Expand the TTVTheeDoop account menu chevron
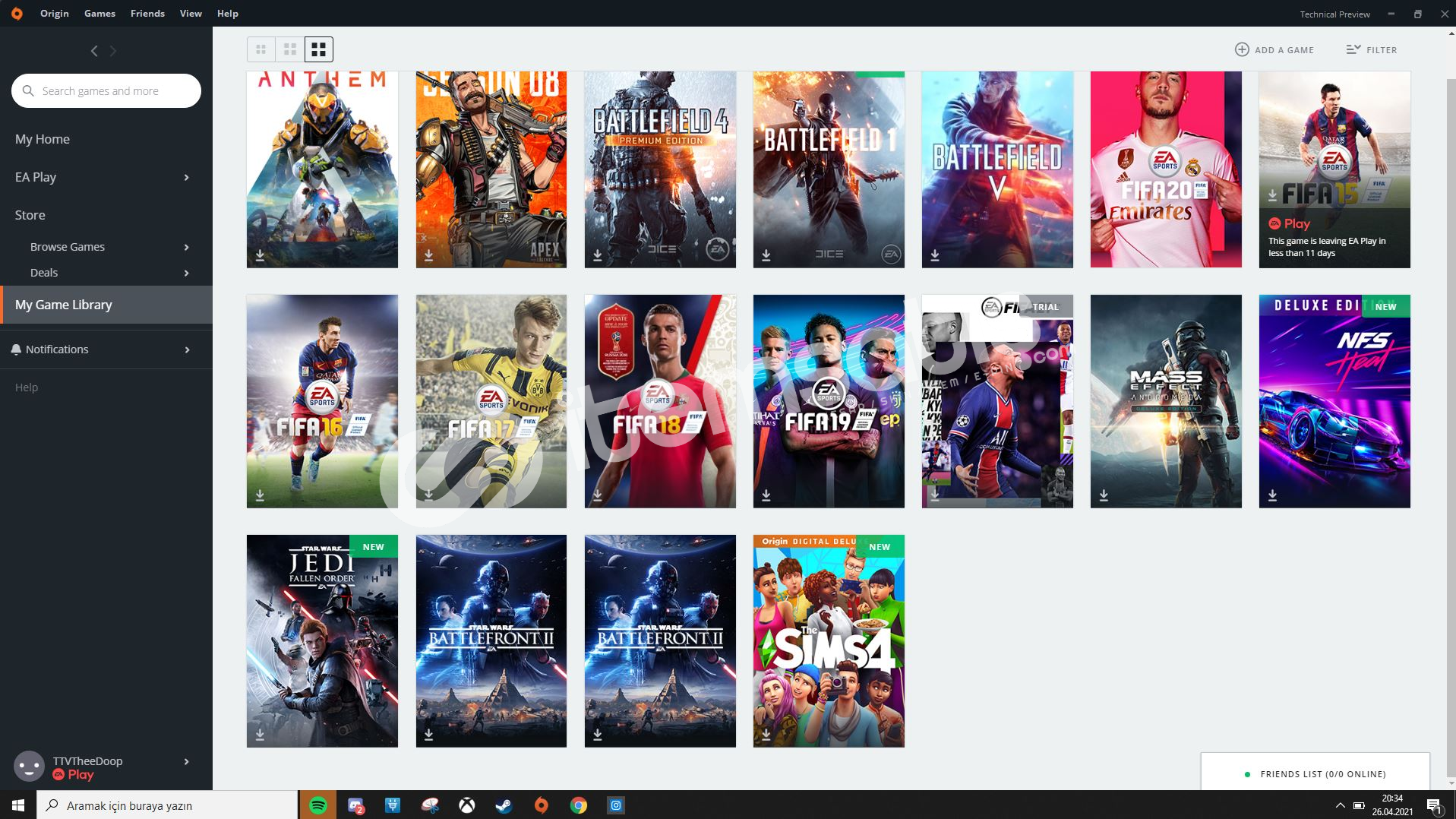 coord(187,761)
